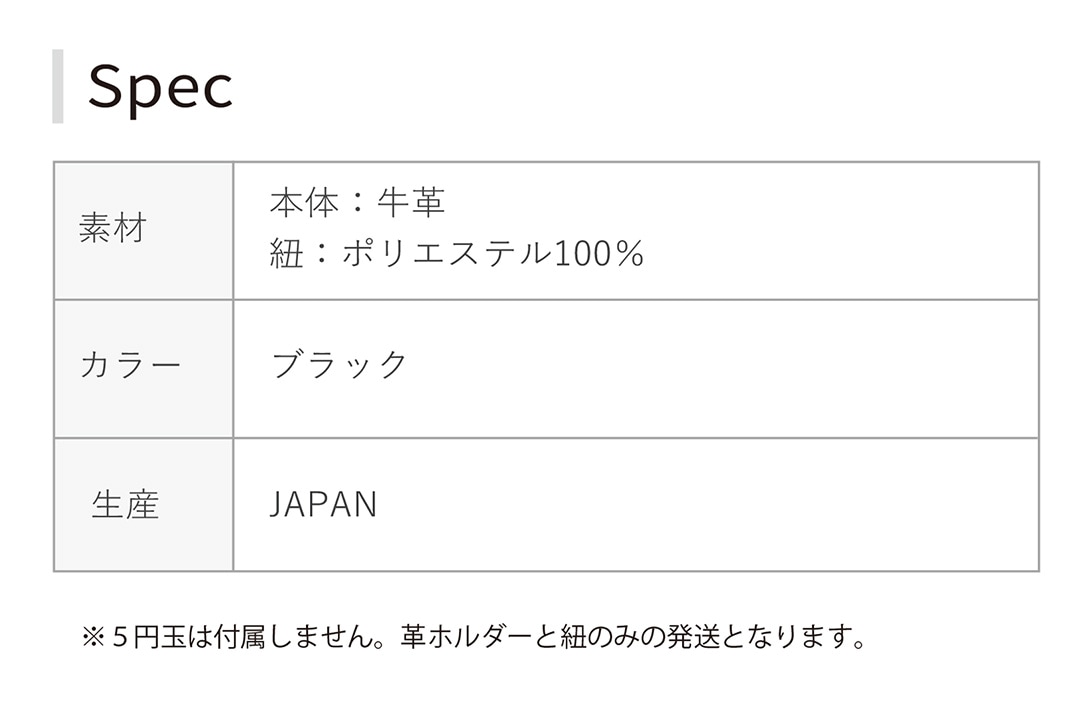Click the Spec heading
Viewport: 1080px width, 721px height.
(160, 87)
